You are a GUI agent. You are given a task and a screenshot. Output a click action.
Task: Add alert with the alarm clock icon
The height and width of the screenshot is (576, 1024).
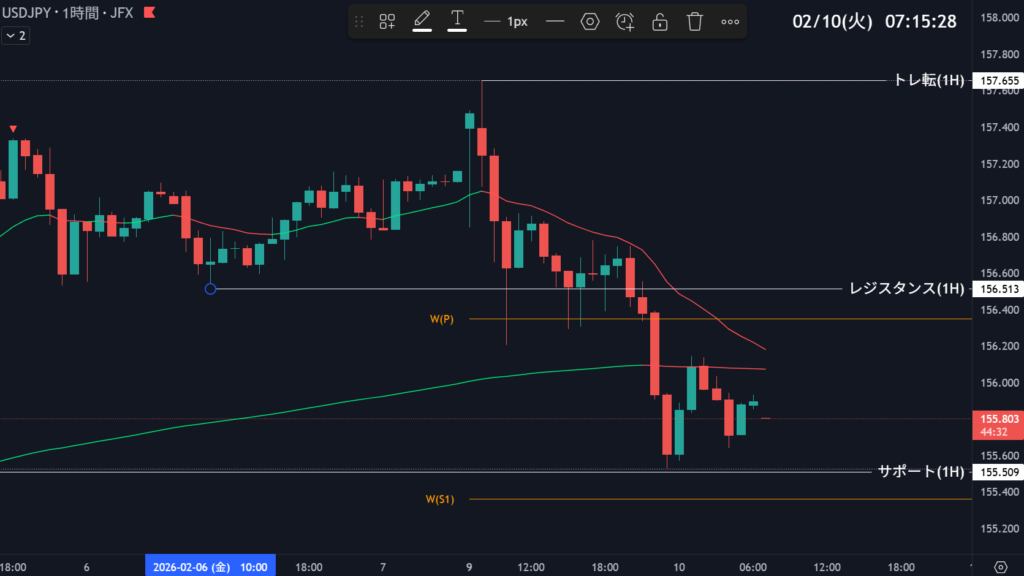click(625, 22)
